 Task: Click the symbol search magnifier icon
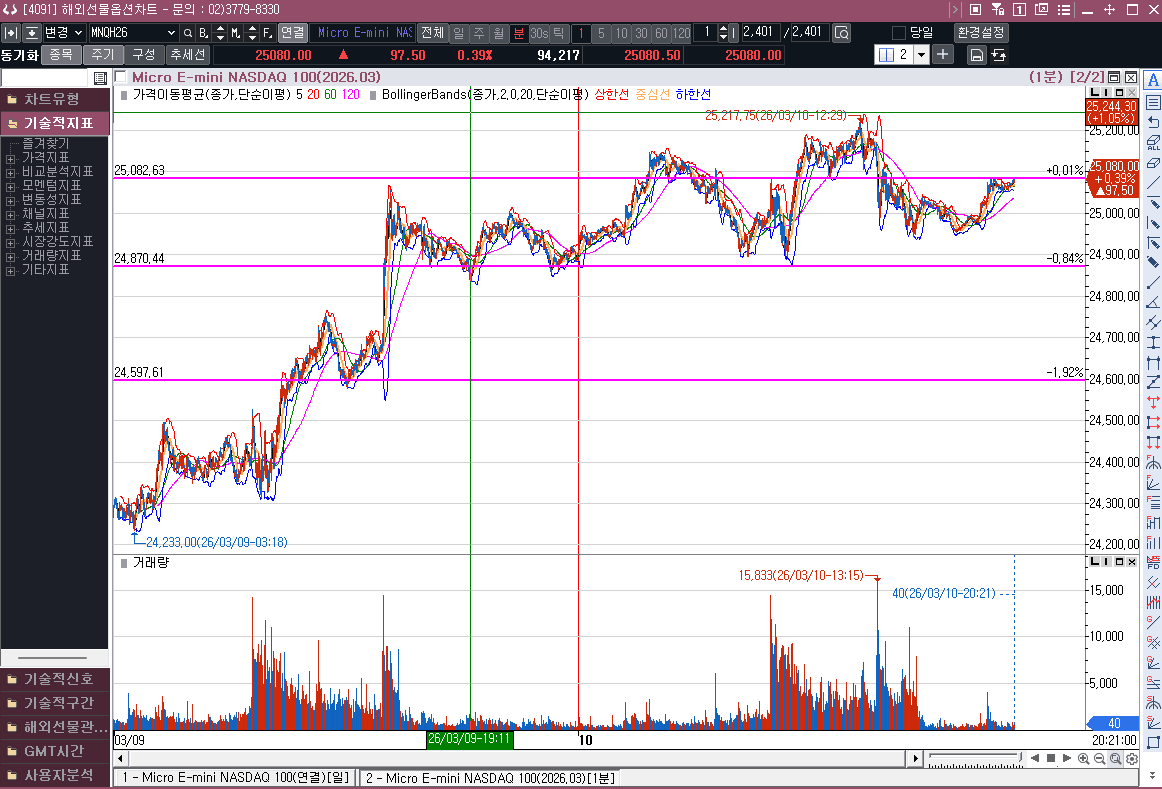pyautogui.click(x=188, y=32)
